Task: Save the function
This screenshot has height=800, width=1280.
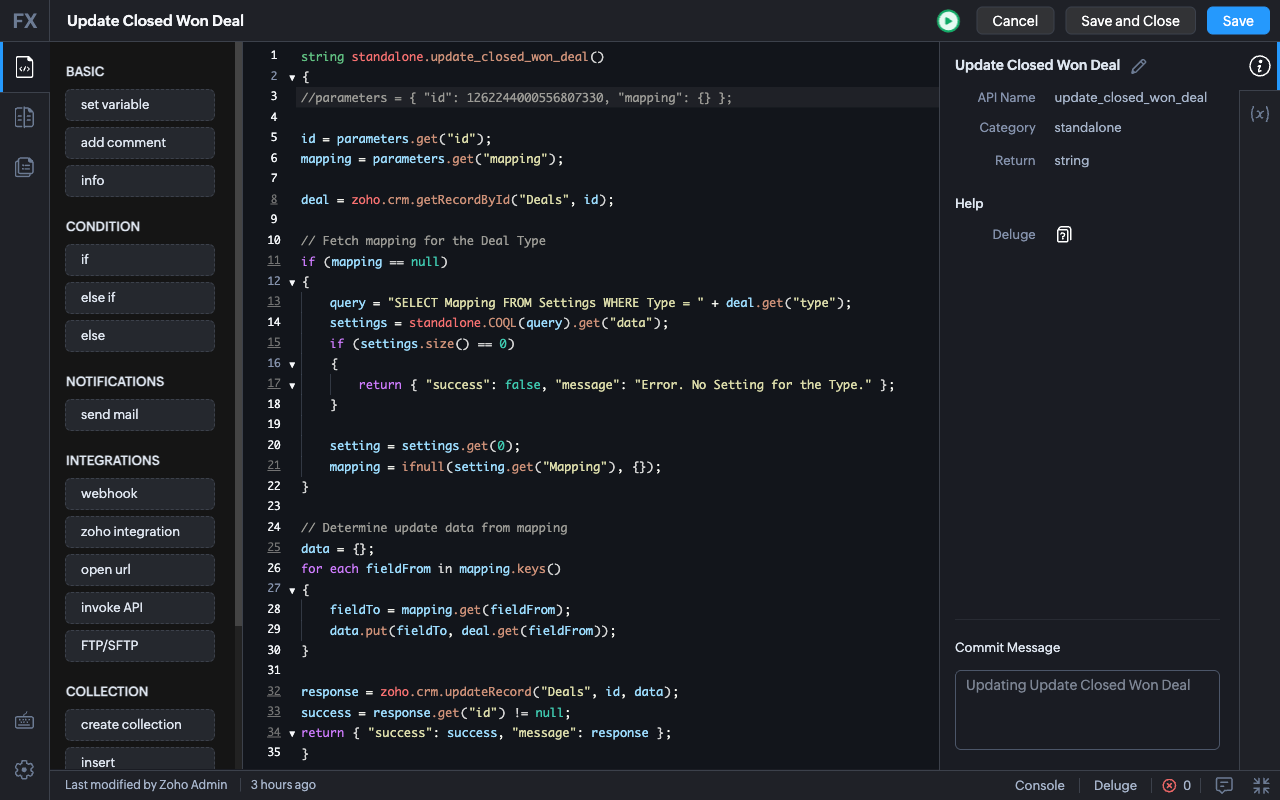Action: tap(1238, 21)
